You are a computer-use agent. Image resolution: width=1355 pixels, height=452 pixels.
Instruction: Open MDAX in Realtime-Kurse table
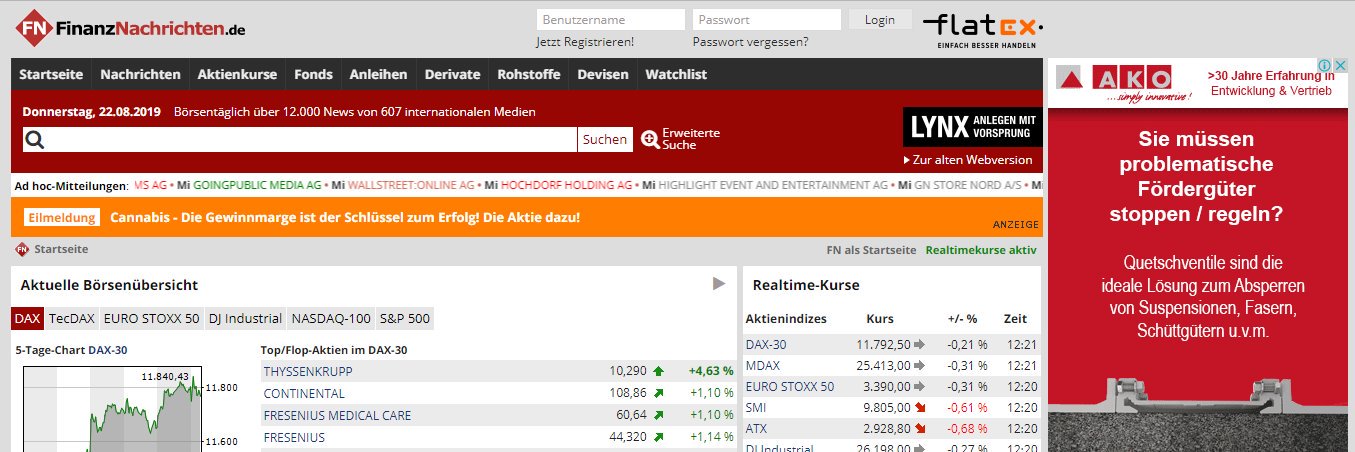click(763, 365)
